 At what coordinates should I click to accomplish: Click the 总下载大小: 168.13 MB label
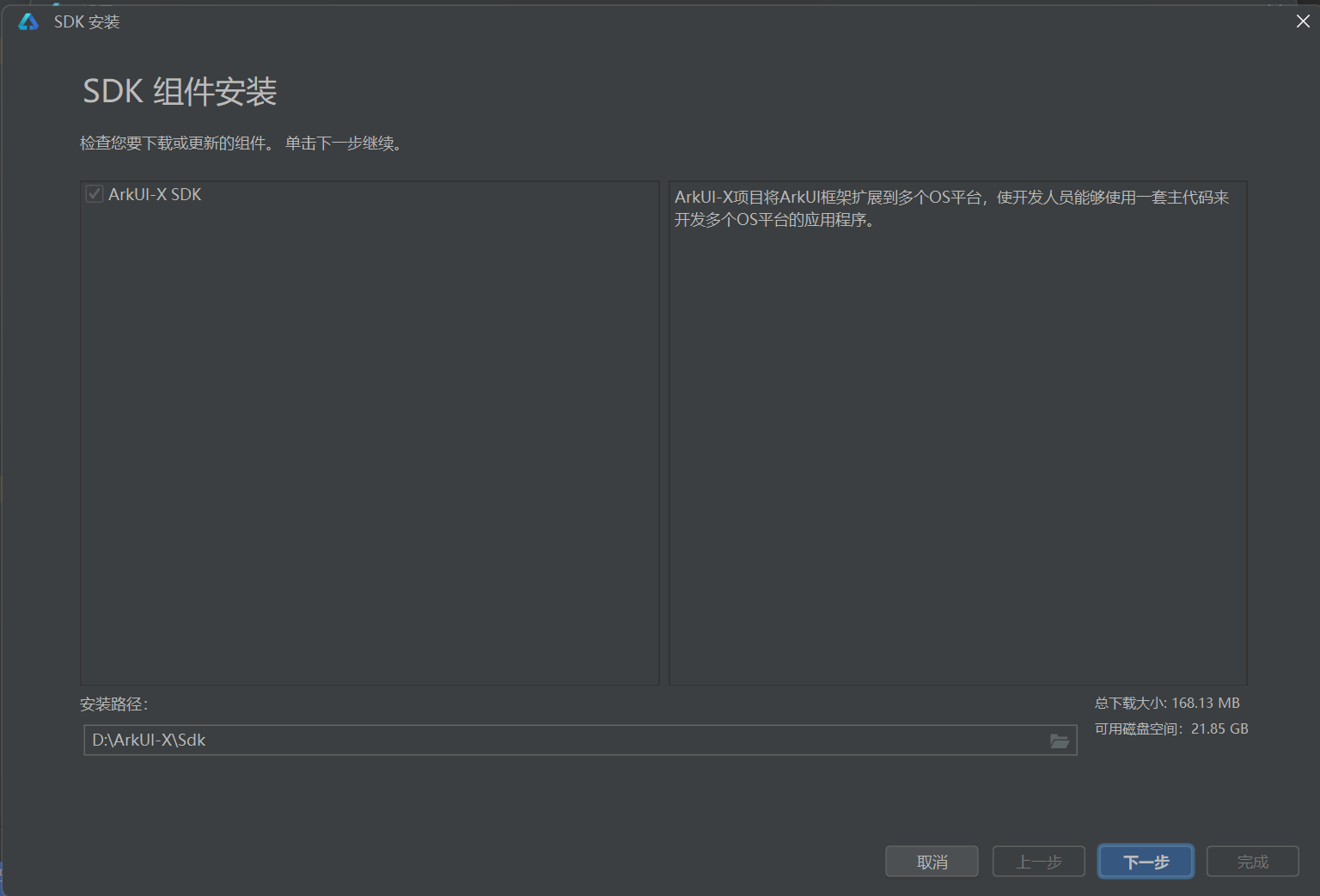coord(1167,703)
